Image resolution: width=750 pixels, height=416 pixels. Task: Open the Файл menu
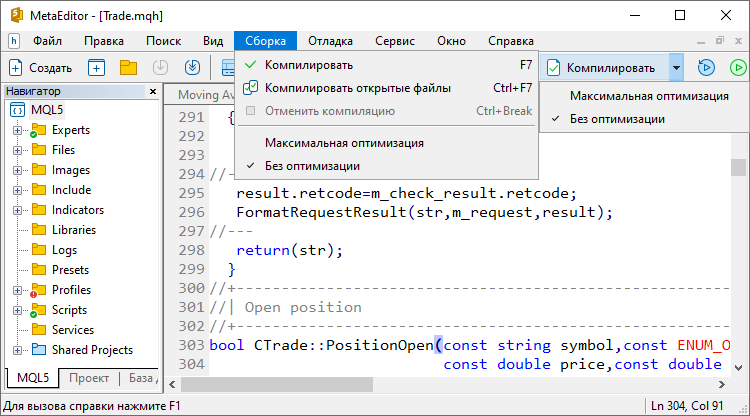(47, 41)
